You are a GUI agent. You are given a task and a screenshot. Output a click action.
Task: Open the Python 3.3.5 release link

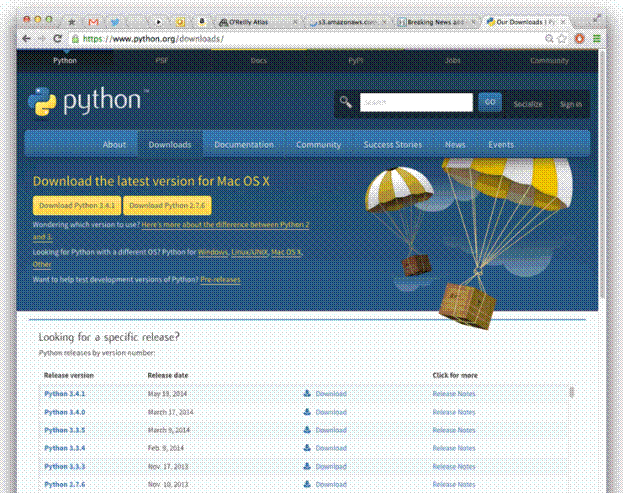(64, 430)
